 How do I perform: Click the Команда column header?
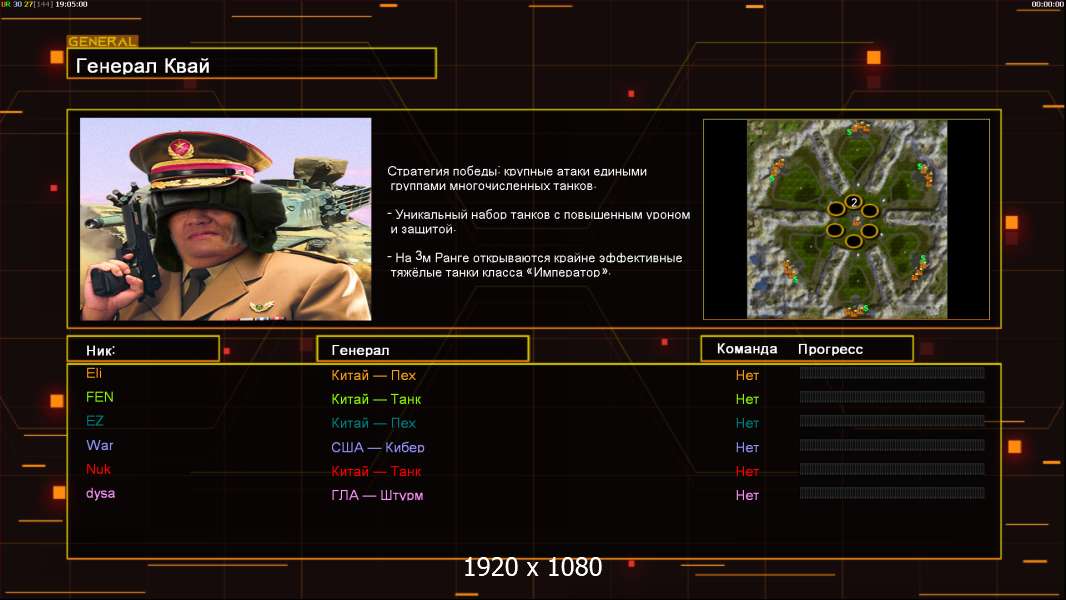point(746,349)
